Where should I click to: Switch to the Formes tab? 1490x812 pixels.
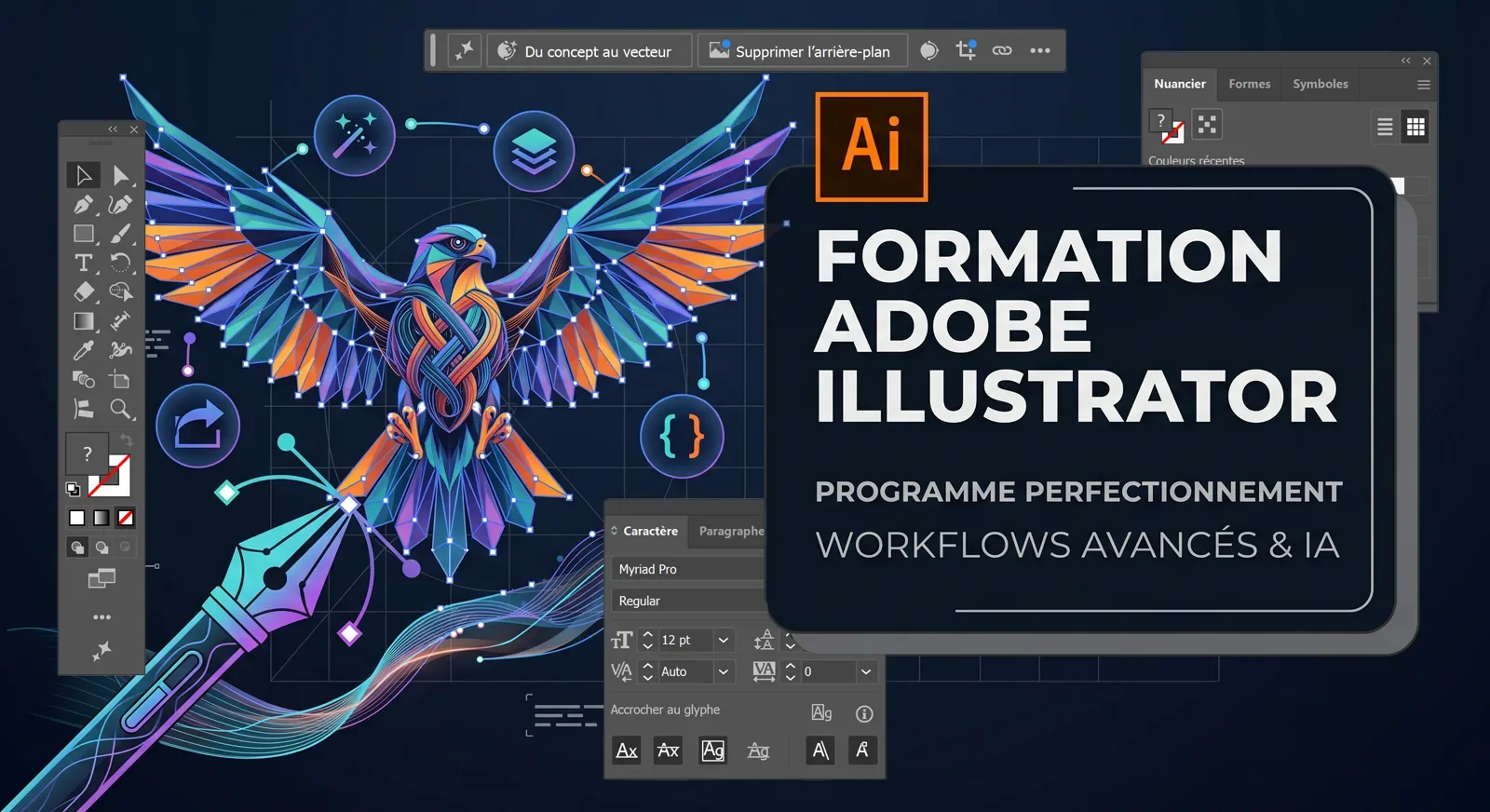[x=1250, y=84]
